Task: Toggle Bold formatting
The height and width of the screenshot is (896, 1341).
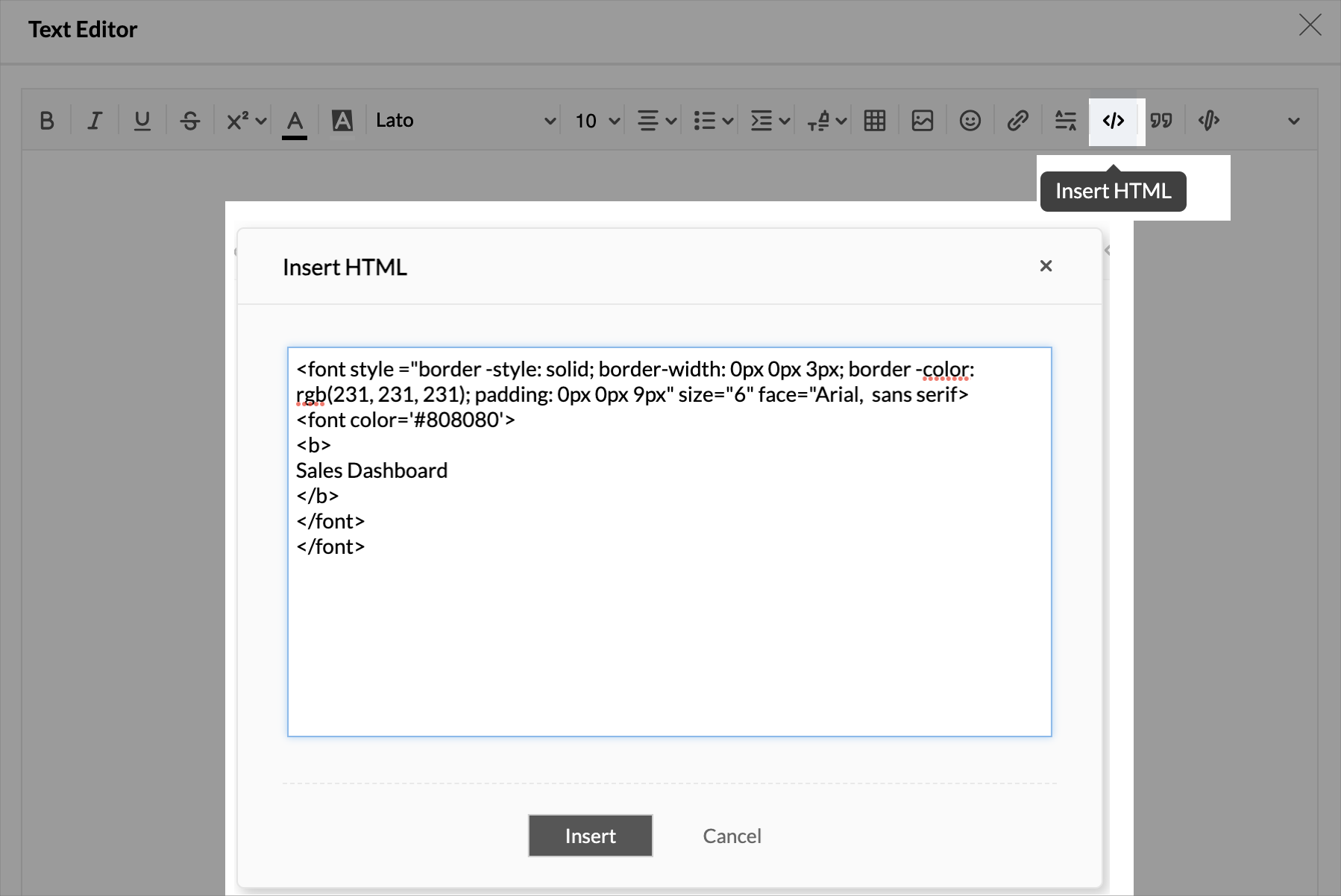Action: 47,121
